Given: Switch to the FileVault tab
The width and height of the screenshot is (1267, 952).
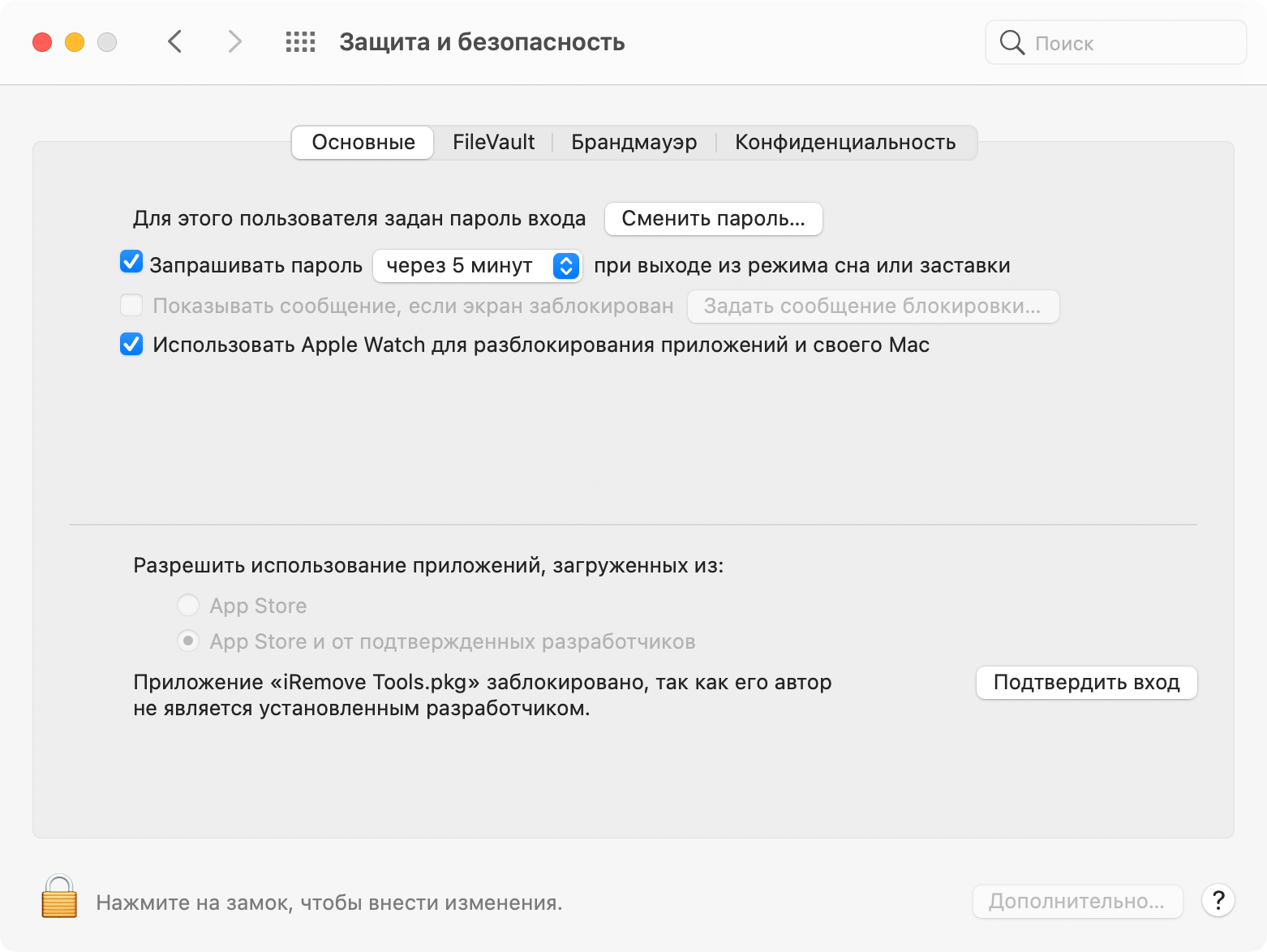Looking at the screenshot, I should tap(493, 143).
